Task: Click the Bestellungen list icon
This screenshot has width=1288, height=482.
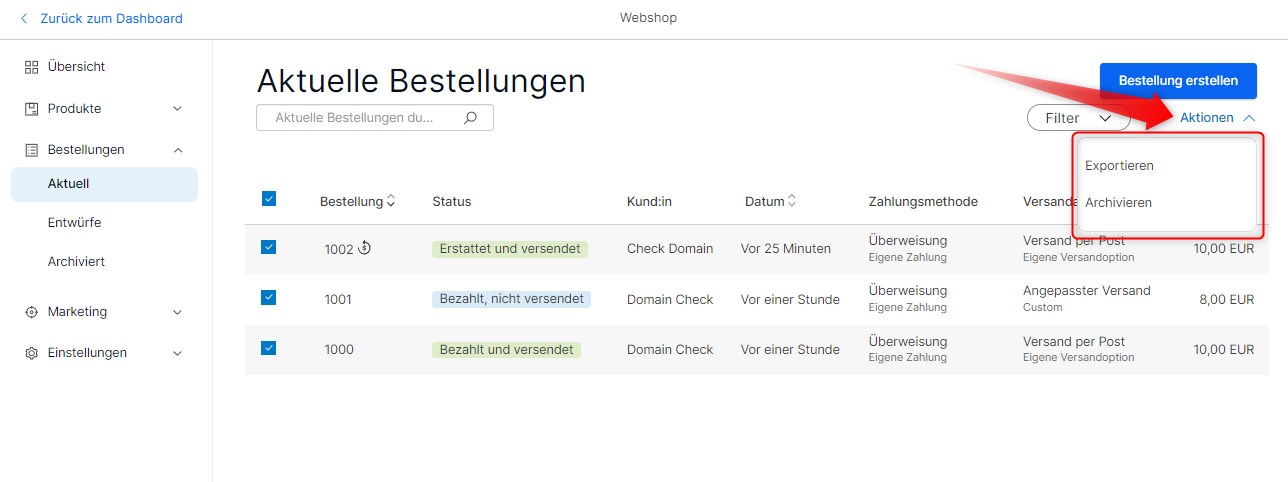Action: click(x=31, y=150)
